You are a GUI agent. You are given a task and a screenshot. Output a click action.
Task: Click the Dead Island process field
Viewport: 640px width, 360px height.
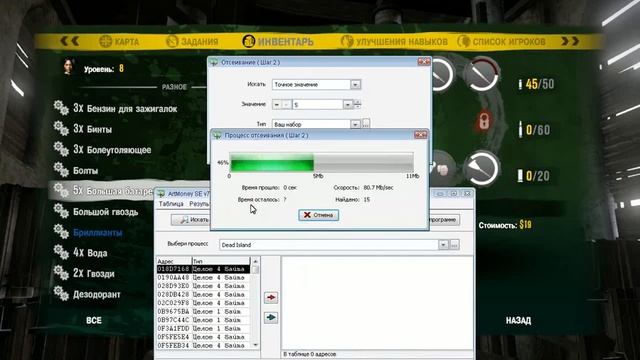point(329,245)
